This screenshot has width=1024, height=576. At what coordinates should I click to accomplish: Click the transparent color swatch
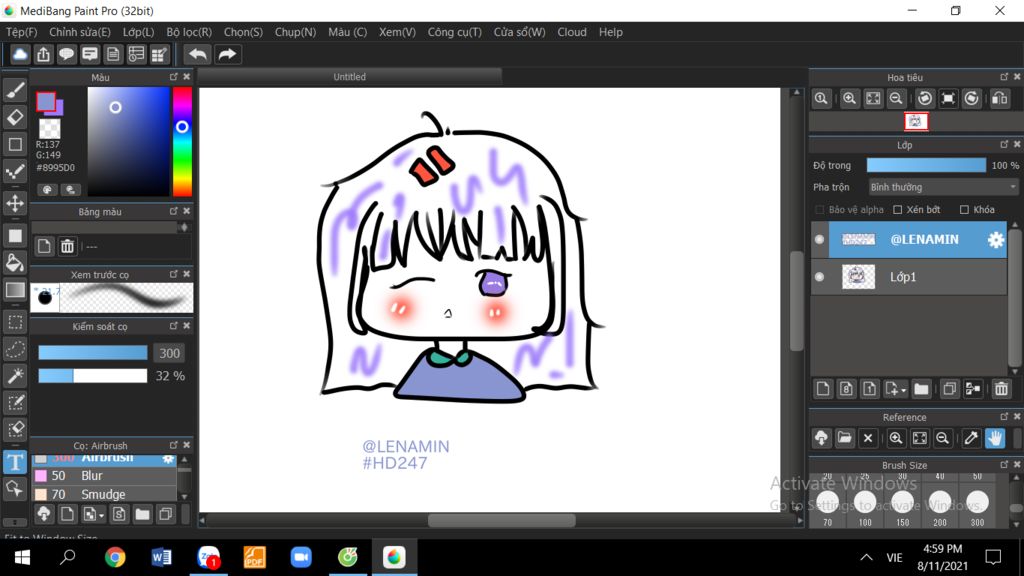(x=49, y=128)
